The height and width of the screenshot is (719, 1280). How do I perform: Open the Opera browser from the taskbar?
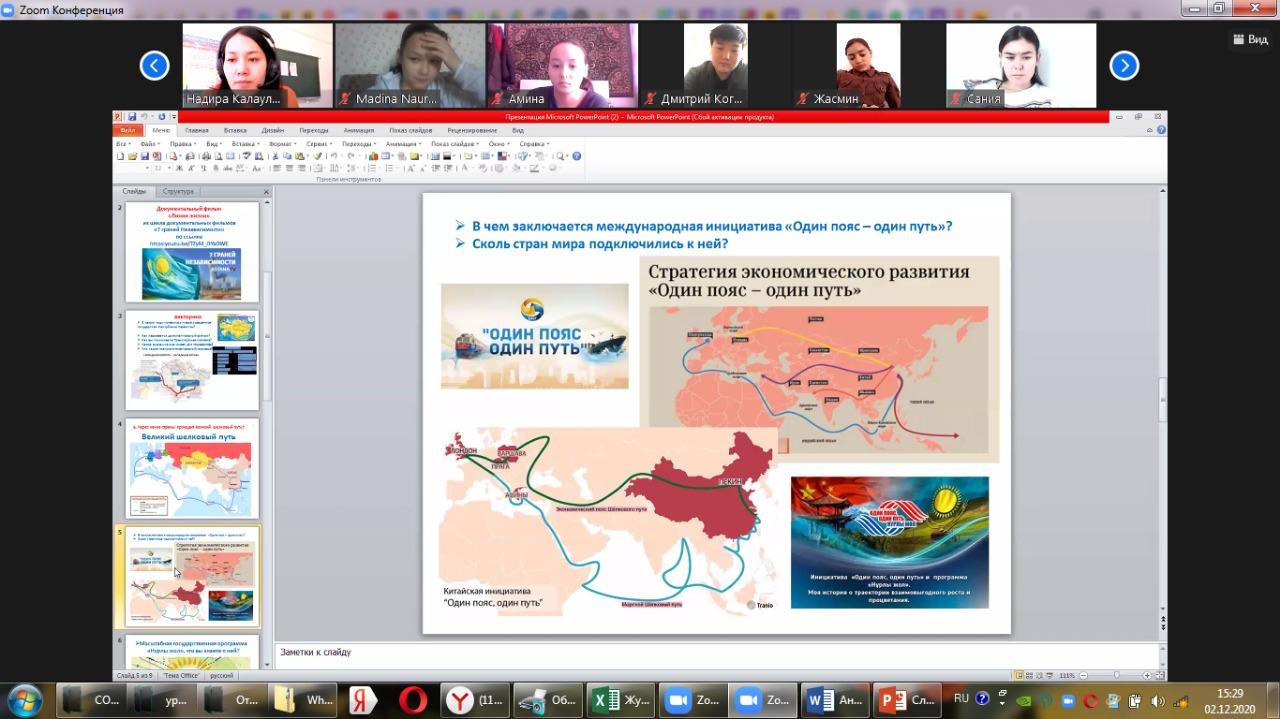(413, 699)
